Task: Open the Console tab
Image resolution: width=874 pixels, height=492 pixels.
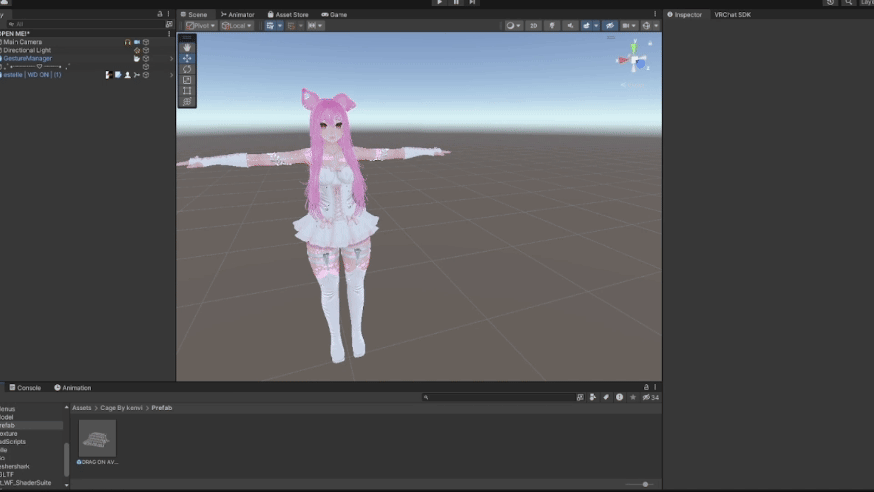Action: [x=25, y=388]
